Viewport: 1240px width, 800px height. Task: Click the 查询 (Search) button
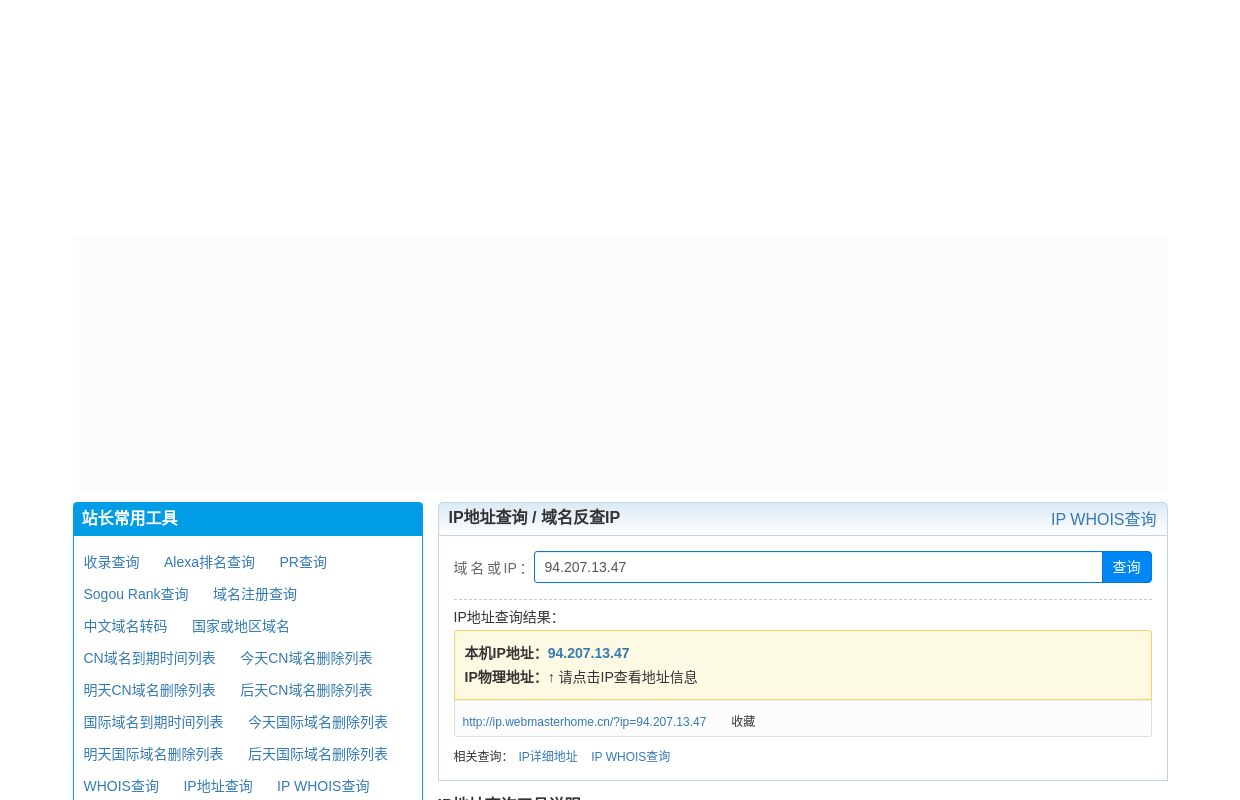[x=1126, y=567]
